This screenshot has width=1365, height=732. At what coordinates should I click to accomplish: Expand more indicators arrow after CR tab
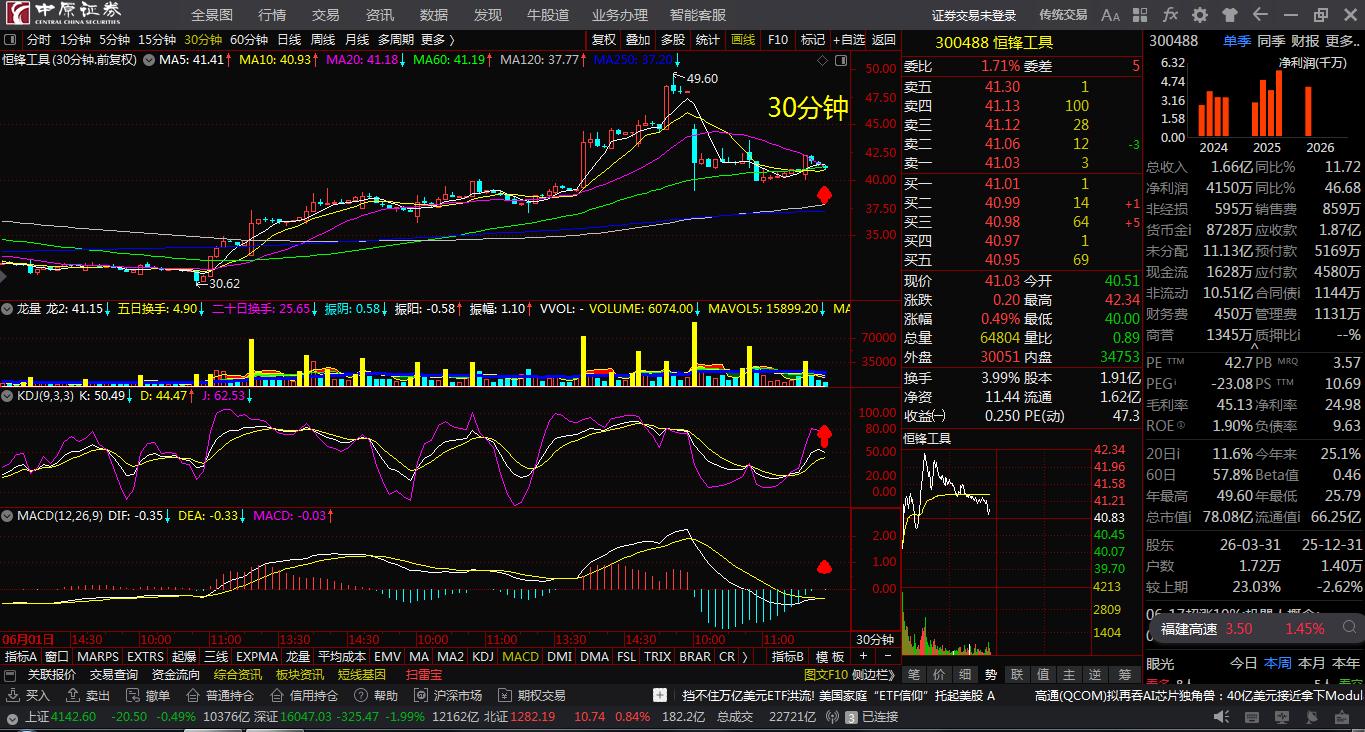744,657
